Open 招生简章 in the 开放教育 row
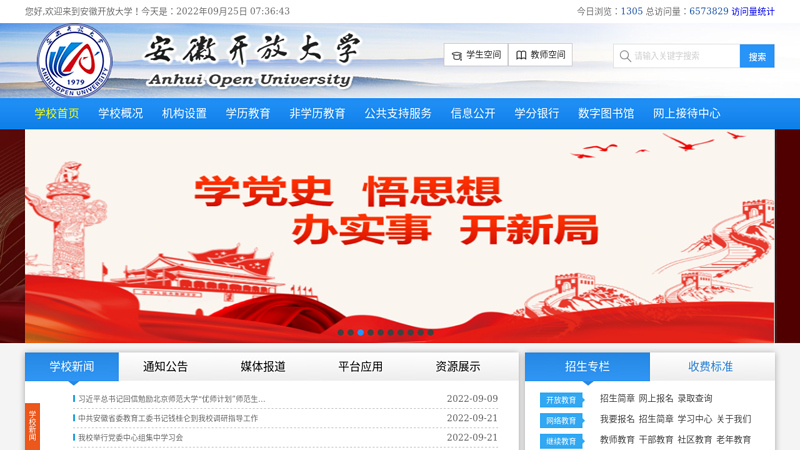The image size is (800, 450). (617, 398)
